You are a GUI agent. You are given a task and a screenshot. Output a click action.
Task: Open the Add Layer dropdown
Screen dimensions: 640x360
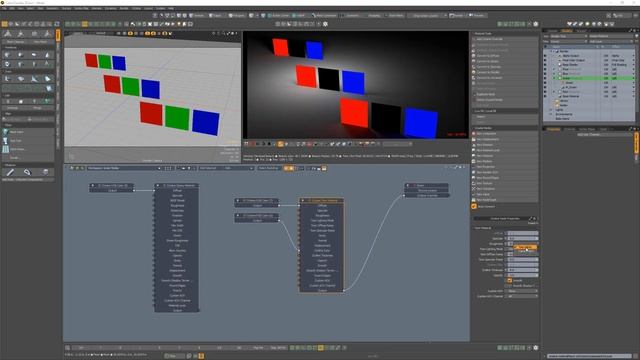[x=611, y=41]
